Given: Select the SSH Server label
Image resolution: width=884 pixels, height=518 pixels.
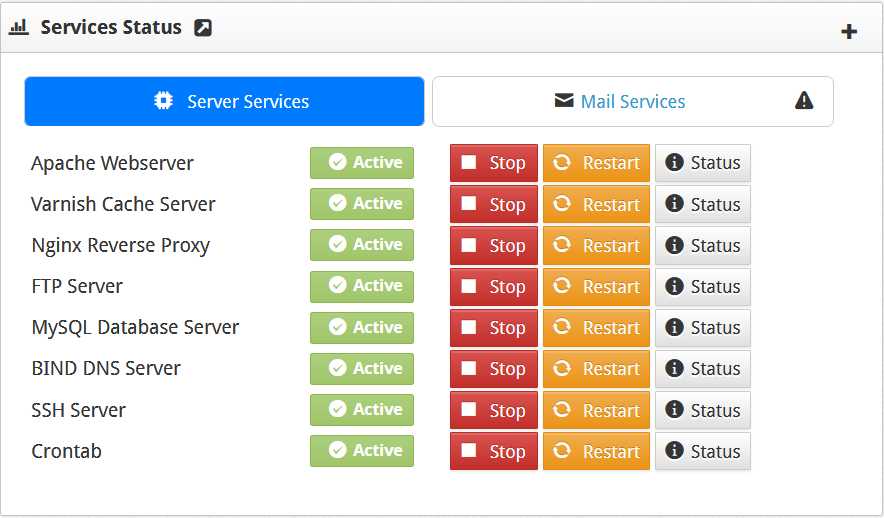Looking at the screenshot, I should point(78,410).
